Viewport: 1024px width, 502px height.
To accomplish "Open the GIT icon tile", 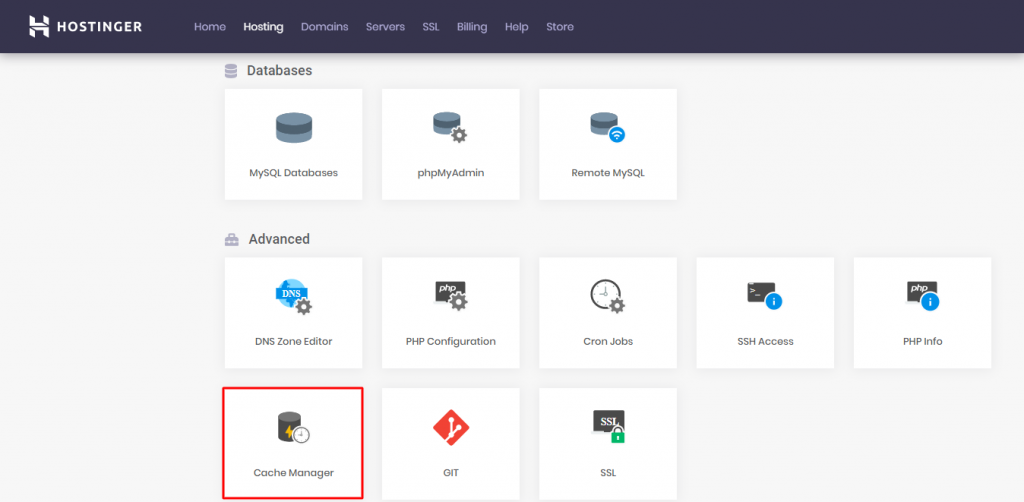I will (x=450, y=428).
